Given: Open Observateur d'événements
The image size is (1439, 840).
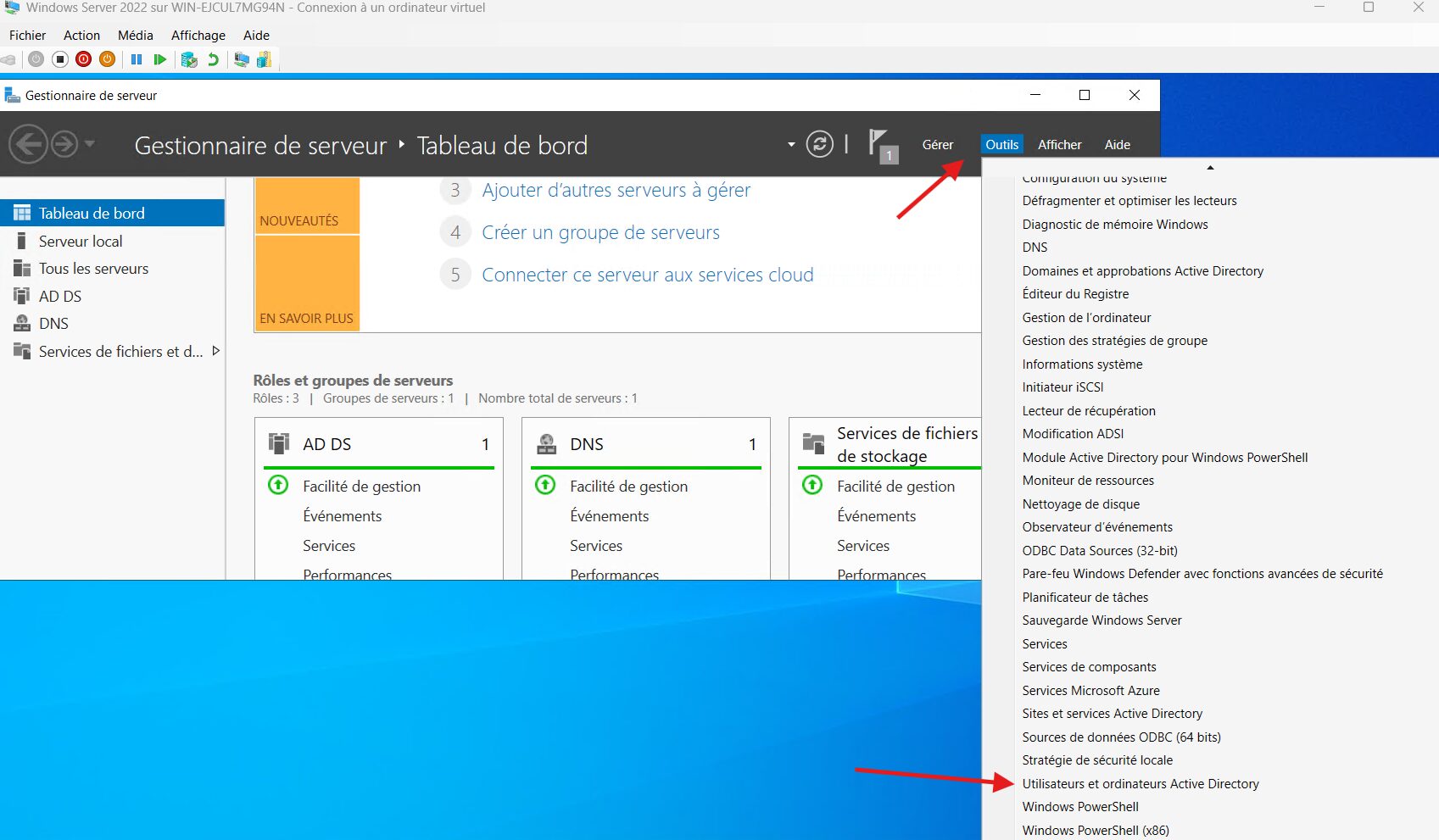Looking at the screenshot, I should click(1097, 526).
